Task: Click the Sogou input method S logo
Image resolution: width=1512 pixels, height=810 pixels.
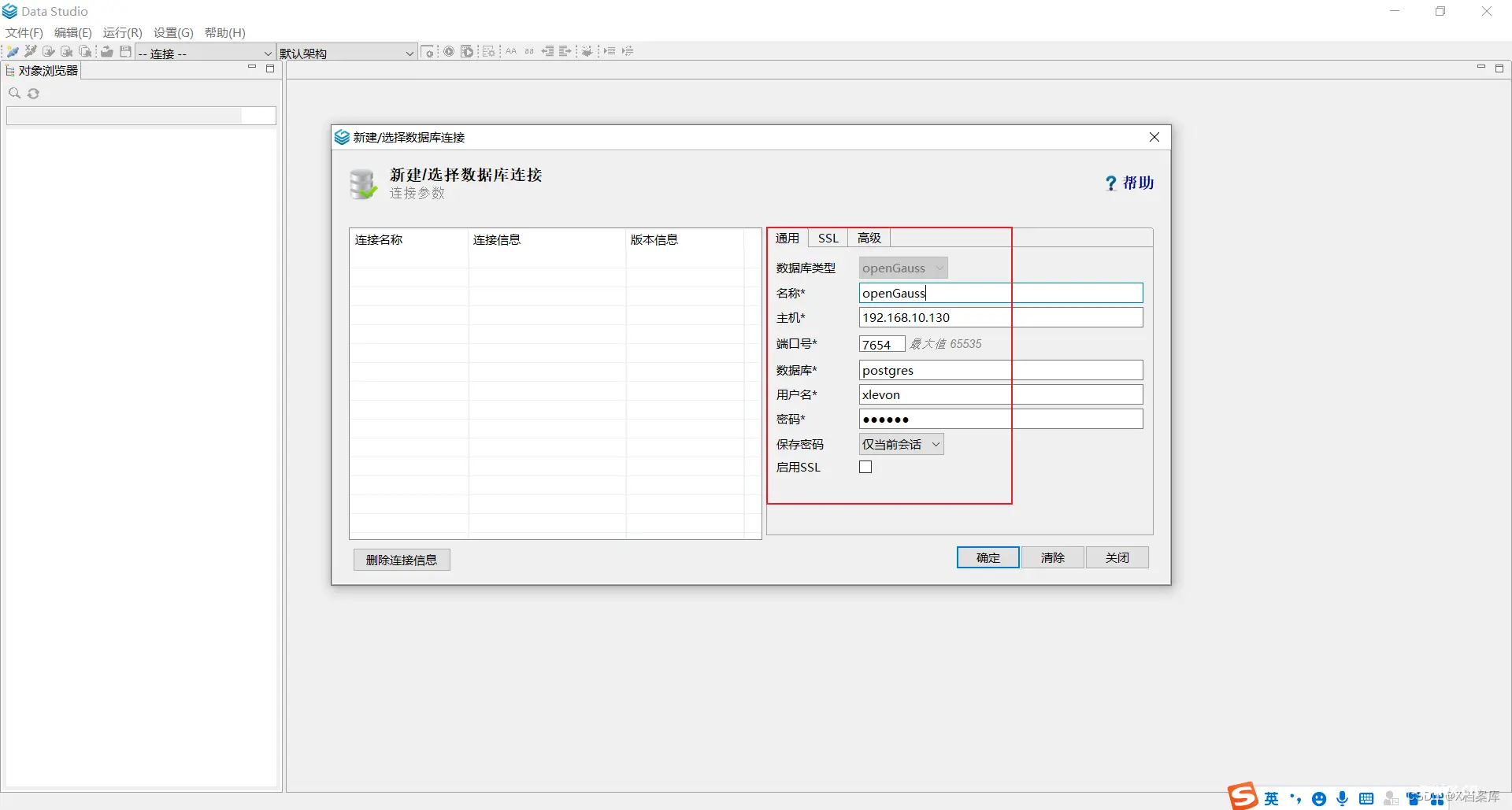Action: coord(1243,797)
